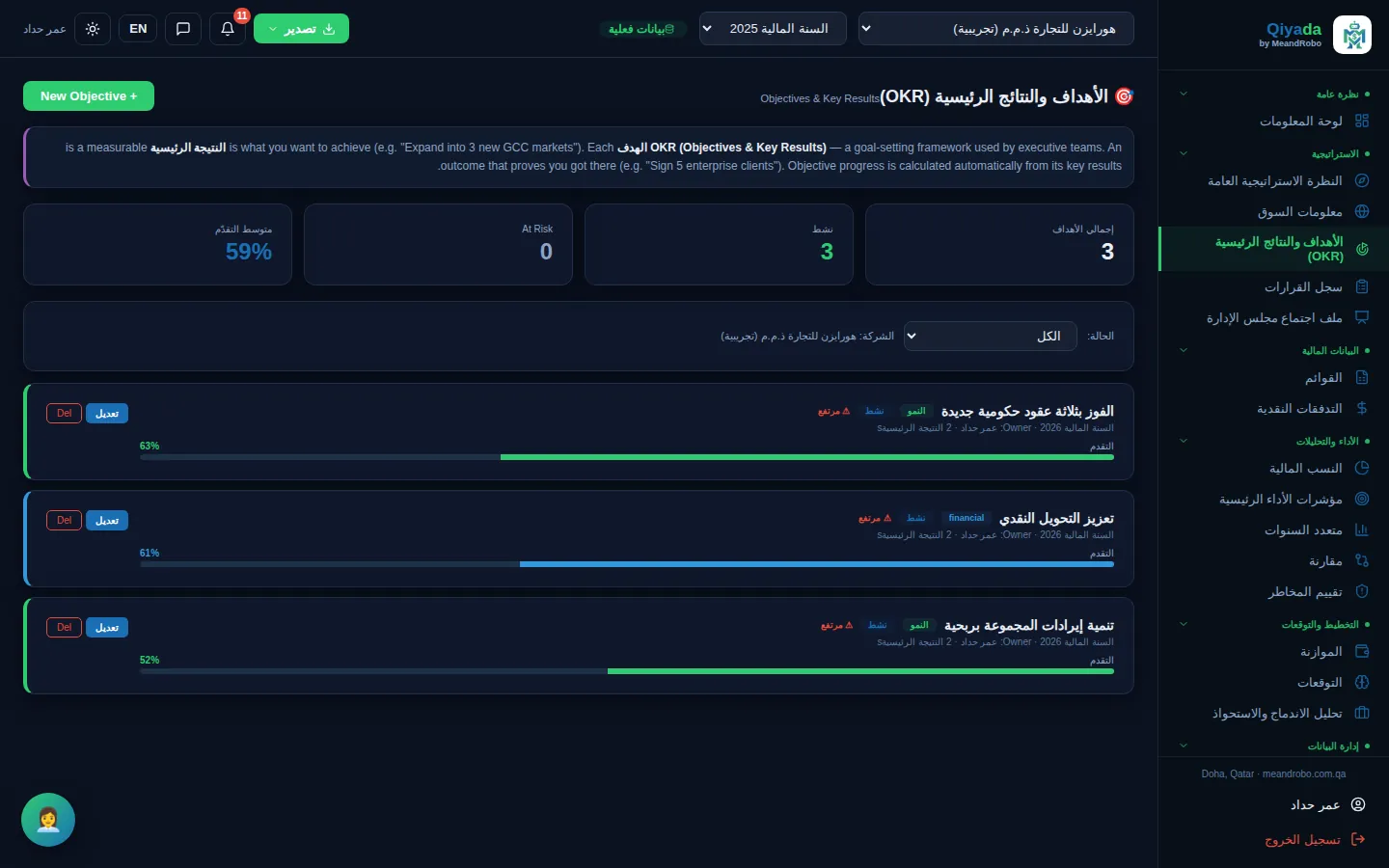Click the target icon for مؤشرات الأداء الرئيسية

(x=1362, y=499)
